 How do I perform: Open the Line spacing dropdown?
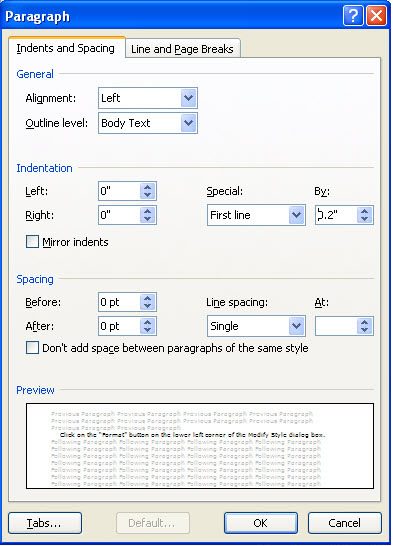(296, 326)
